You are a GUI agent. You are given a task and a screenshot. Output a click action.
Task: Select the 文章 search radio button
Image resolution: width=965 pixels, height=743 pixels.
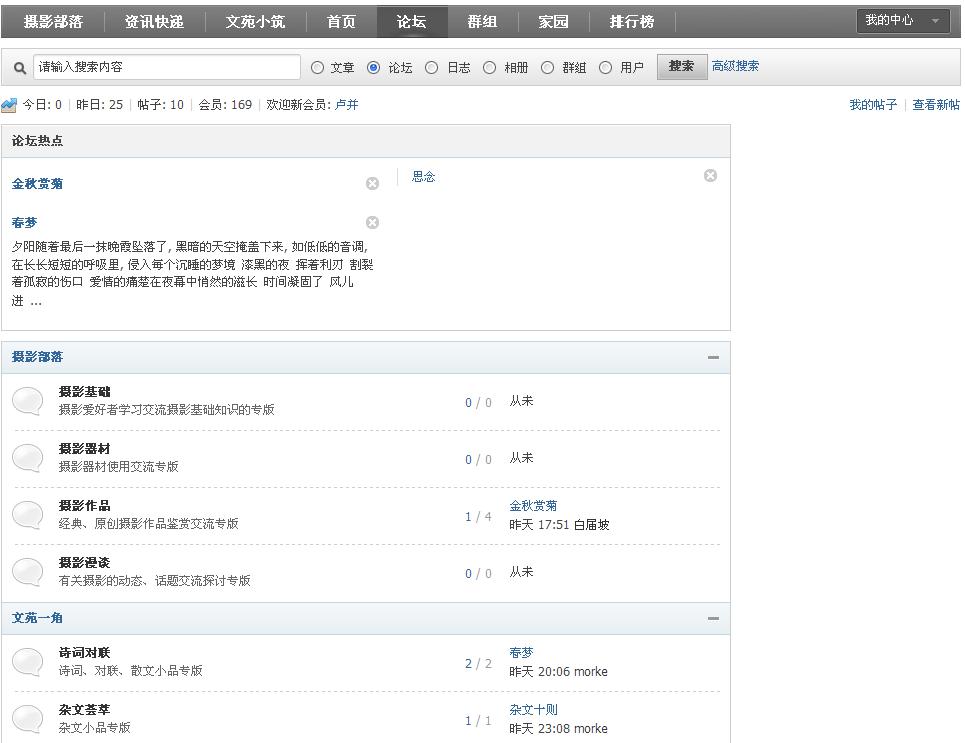click(x=318, y=68)
